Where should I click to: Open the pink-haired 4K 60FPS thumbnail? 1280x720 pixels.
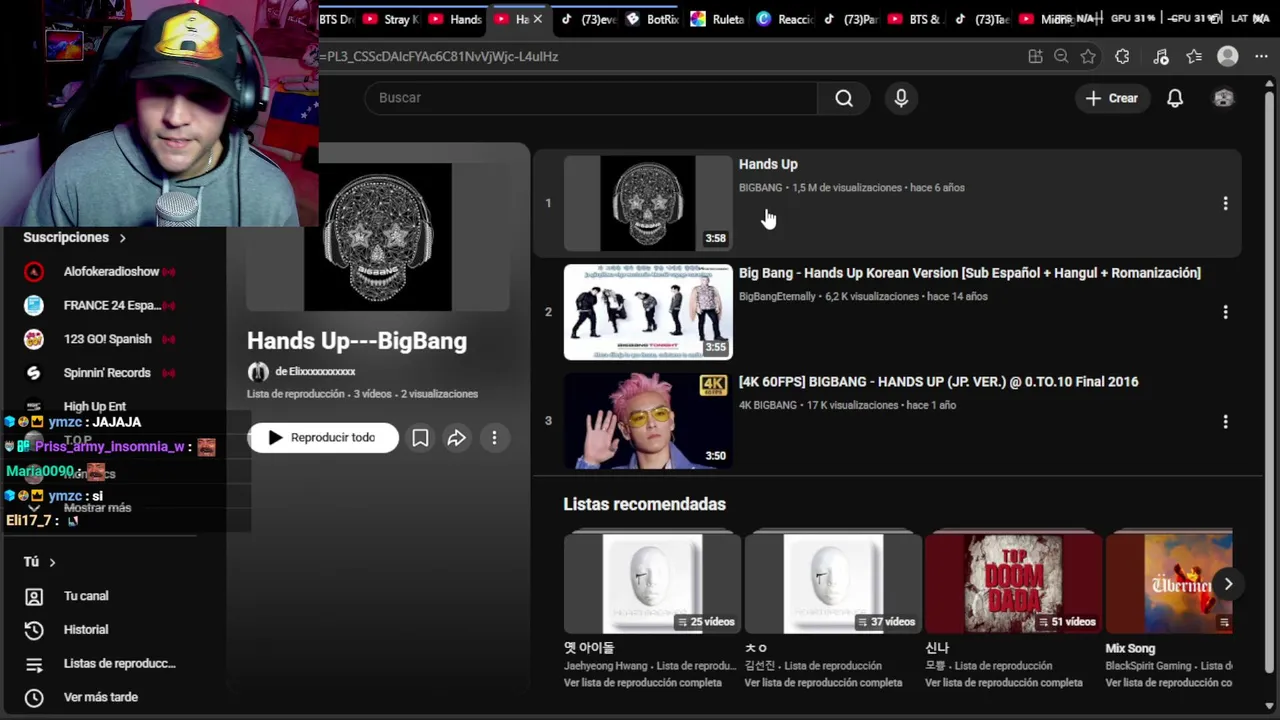(x=648, y=421)
